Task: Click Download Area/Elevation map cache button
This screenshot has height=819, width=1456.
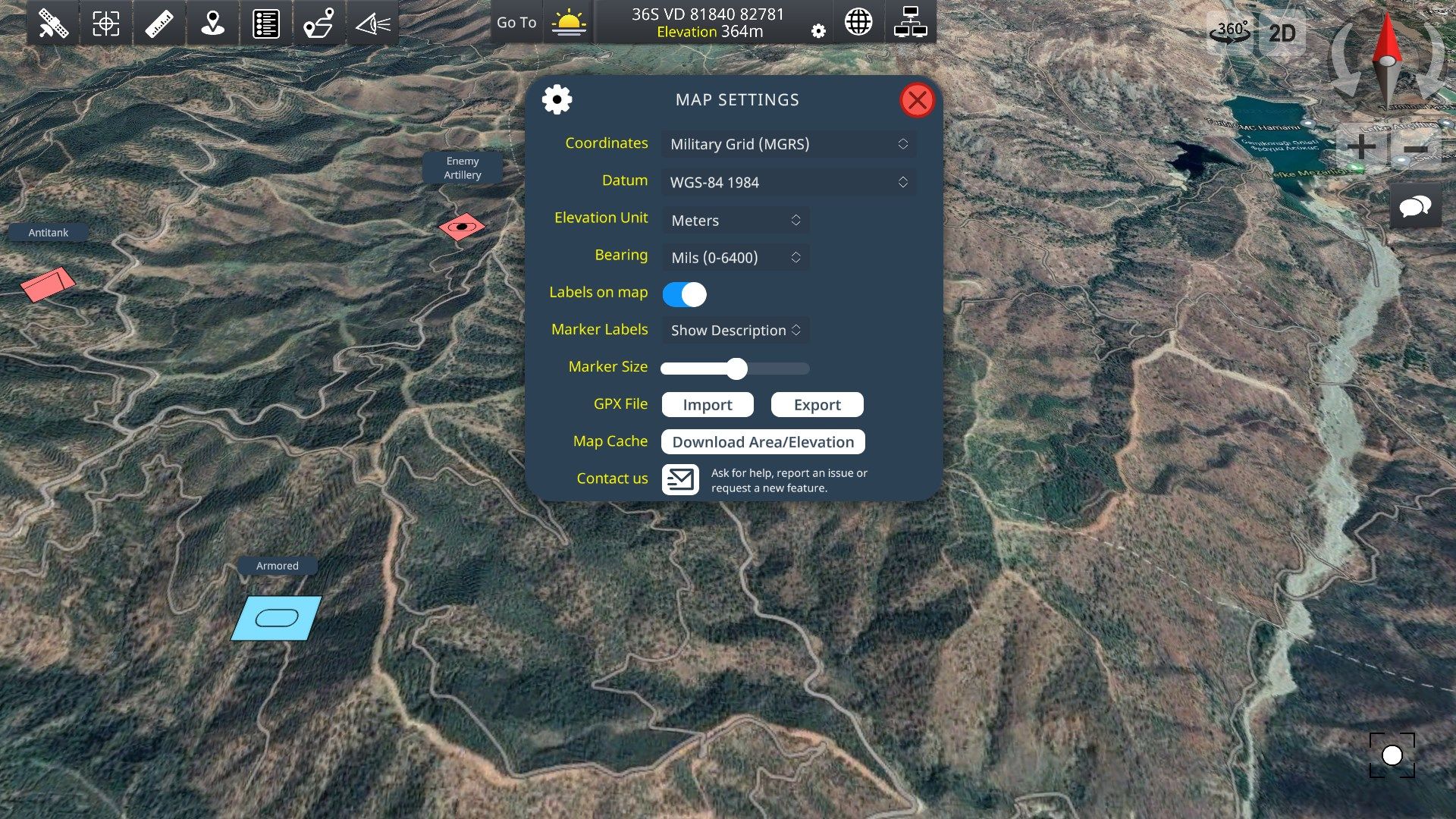Action: [763, 441]
